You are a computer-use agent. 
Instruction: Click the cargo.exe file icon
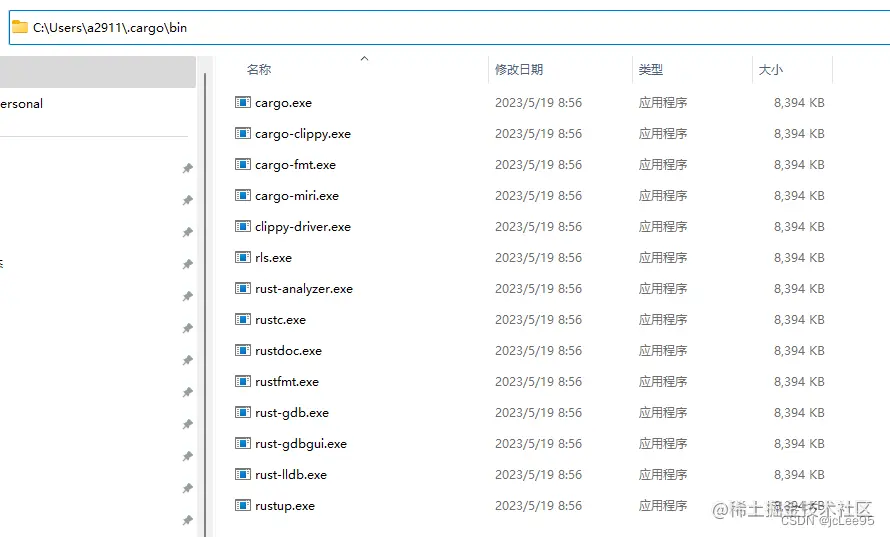pyautogui.click(x=243, y=102)
